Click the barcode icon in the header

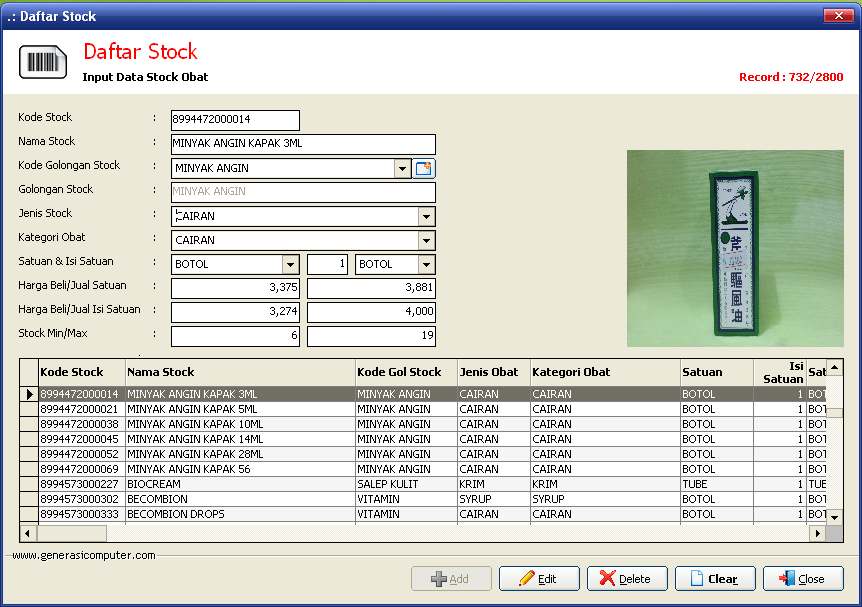tap(43, 62)
